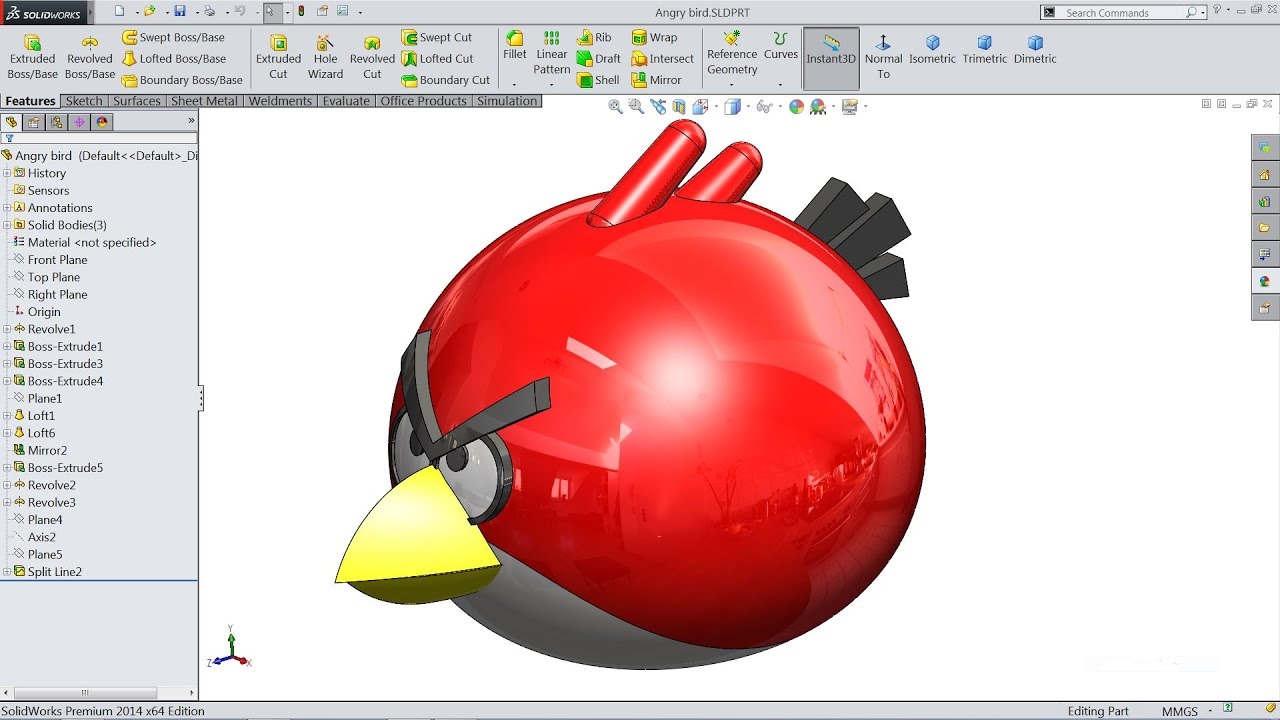Click the Boundary Cut tool
The image size is (1280, 720).
(446, 80)
